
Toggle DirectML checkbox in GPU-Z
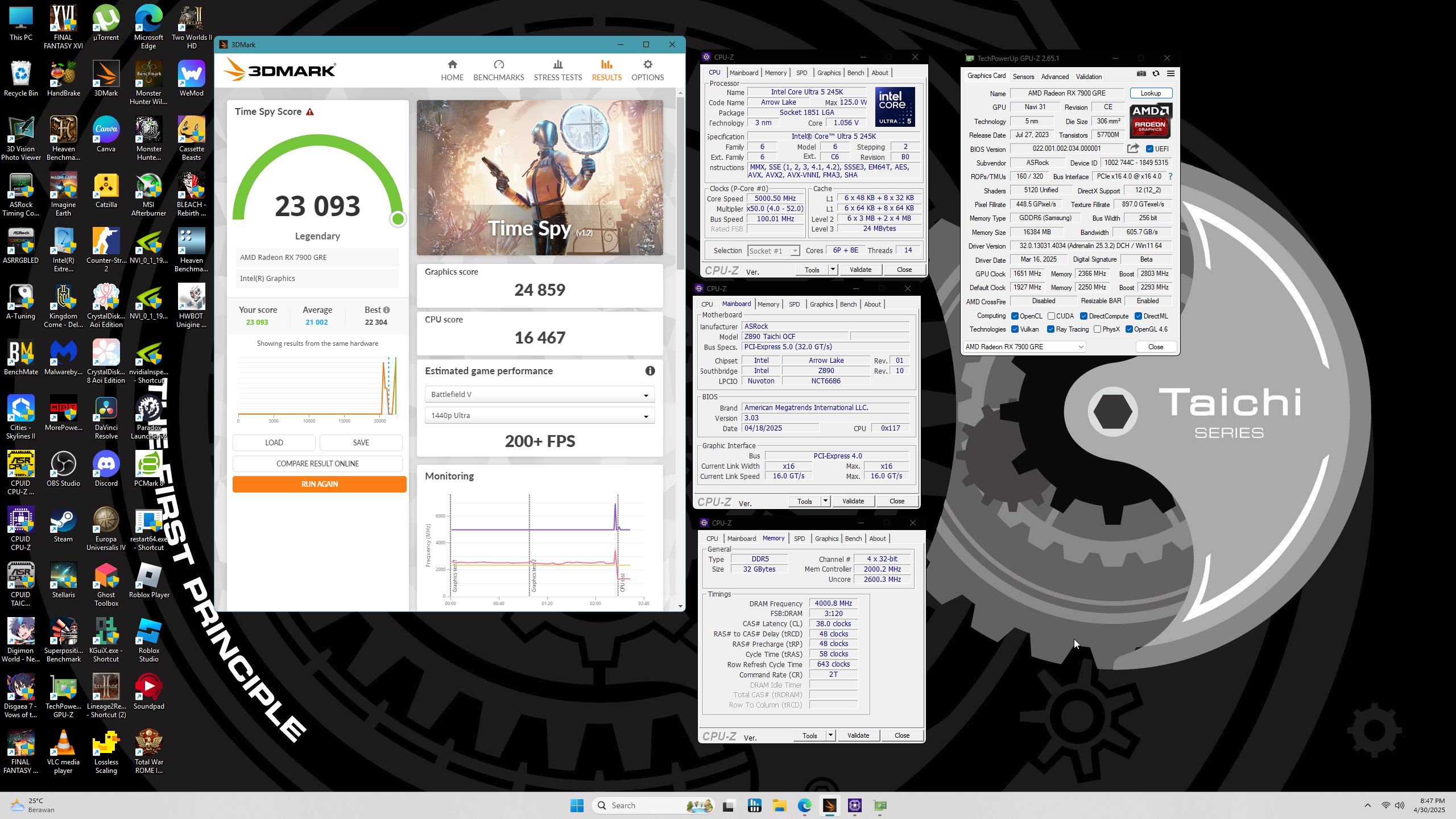(x=1138, y=316)
